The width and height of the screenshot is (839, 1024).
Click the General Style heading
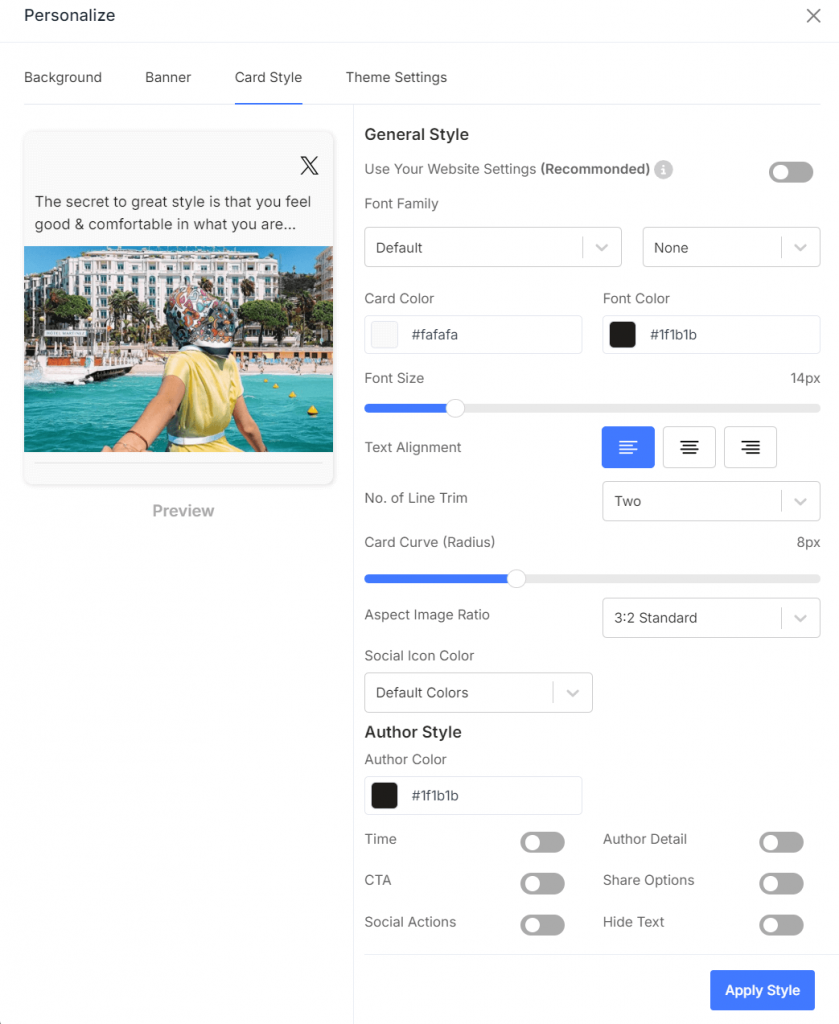[417, 135]
